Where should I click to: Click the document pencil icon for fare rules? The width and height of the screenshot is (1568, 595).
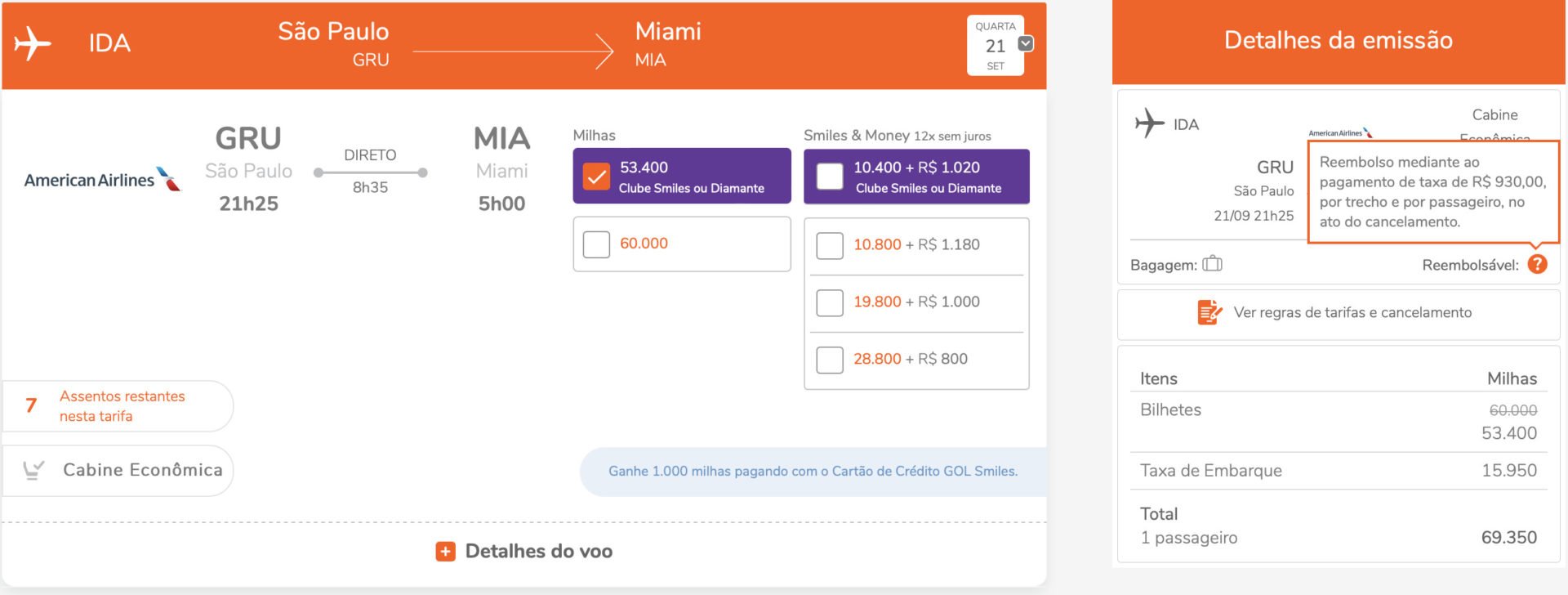[1209, 312]
